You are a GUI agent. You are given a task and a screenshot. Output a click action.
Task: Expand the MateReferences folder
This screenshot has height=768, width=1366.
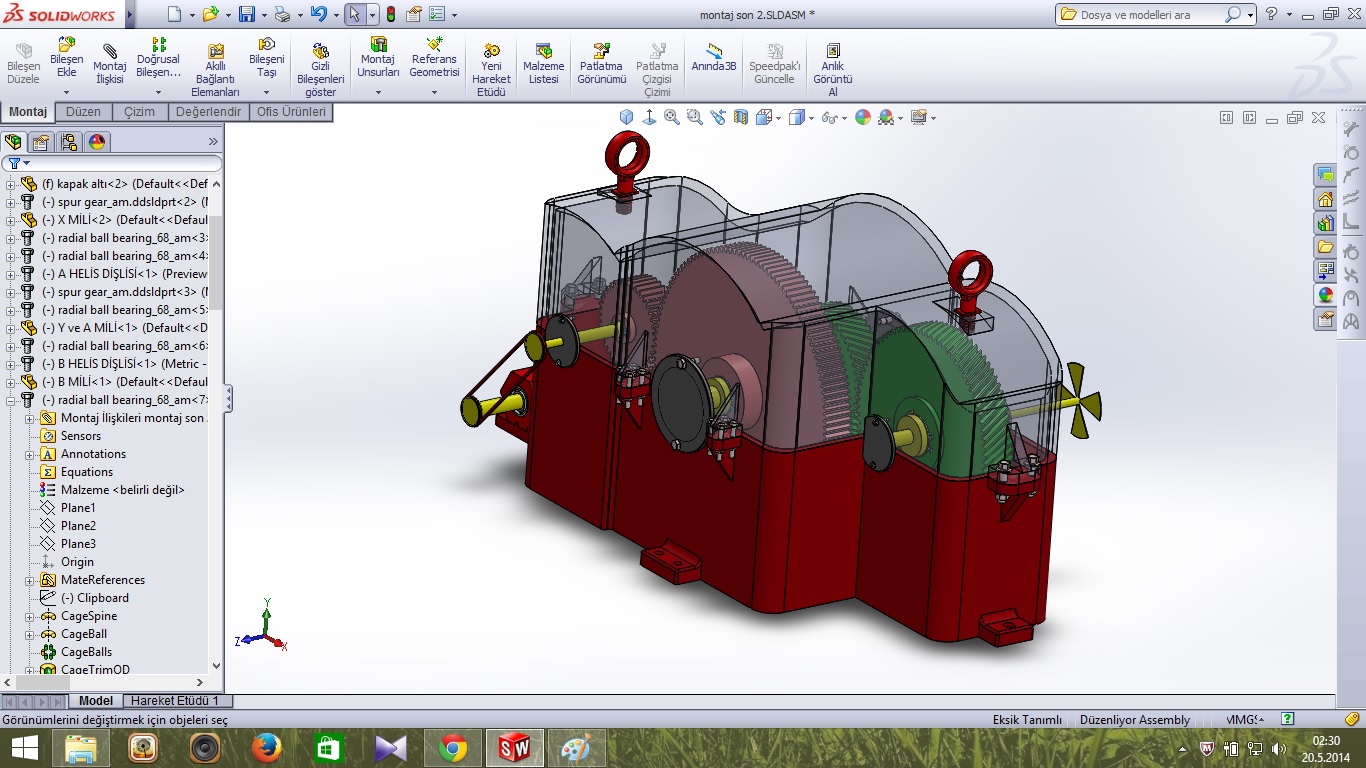tap(30, 580)
